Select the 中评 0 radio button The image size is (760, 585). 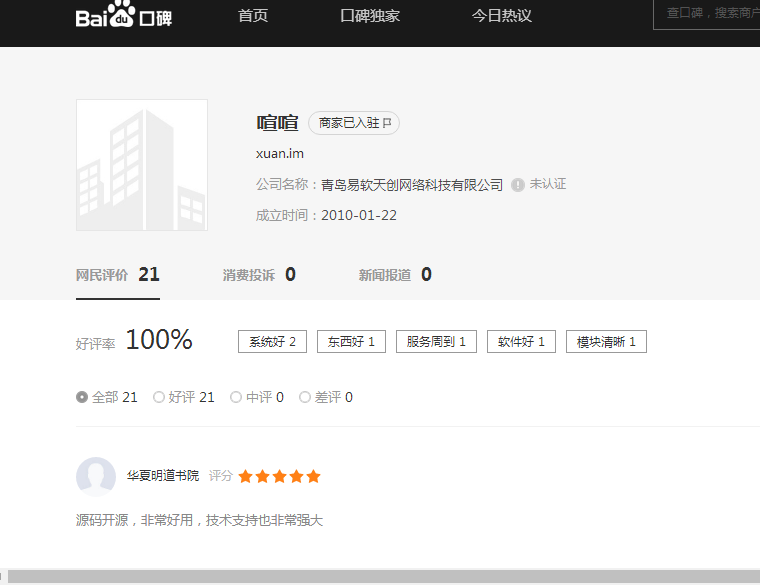[x=236, y=397]
